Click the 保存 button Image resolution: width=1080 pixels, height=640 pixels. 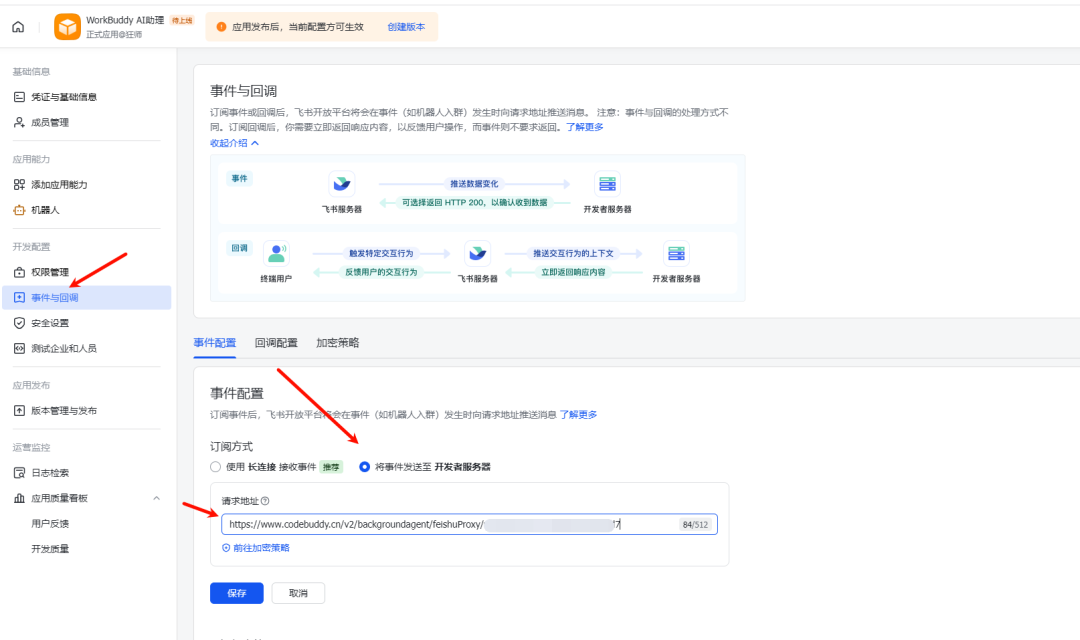tap(237, 593)
